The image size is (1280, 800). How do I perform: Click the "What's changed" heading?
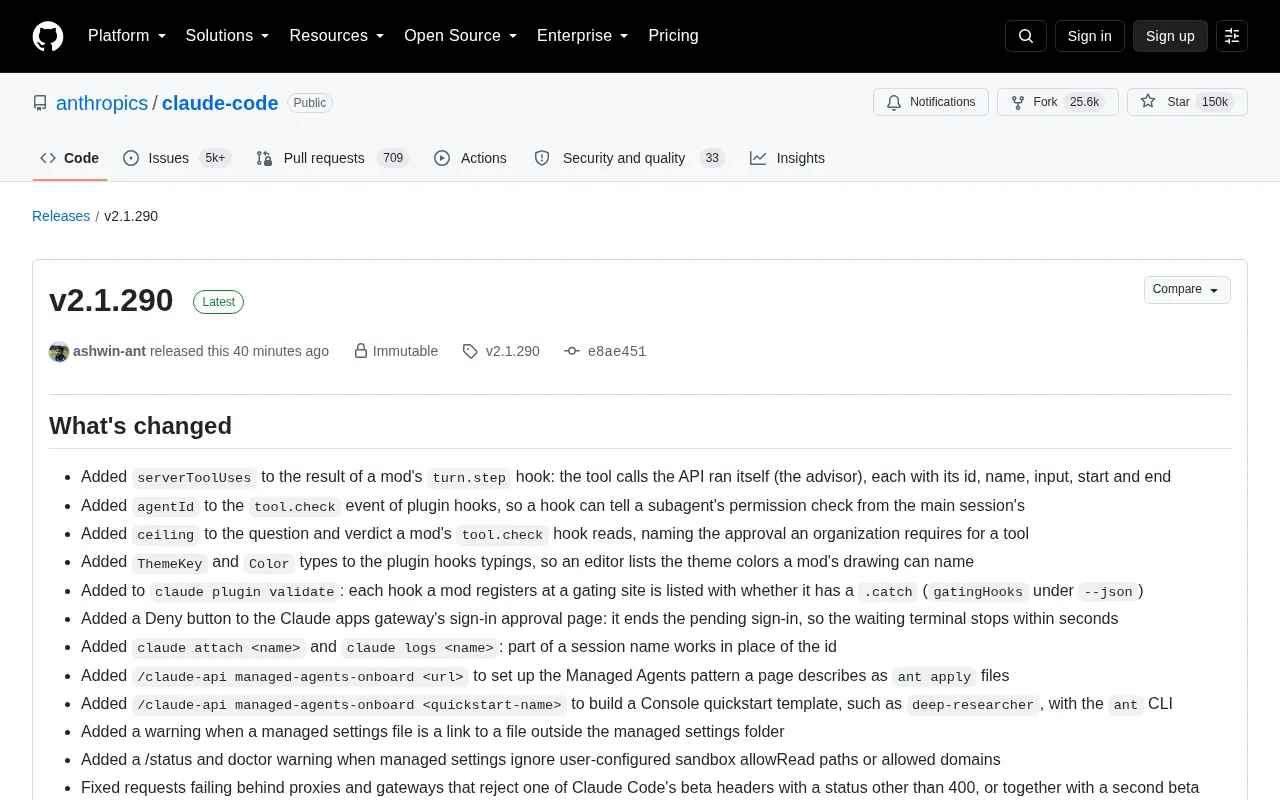140,426
